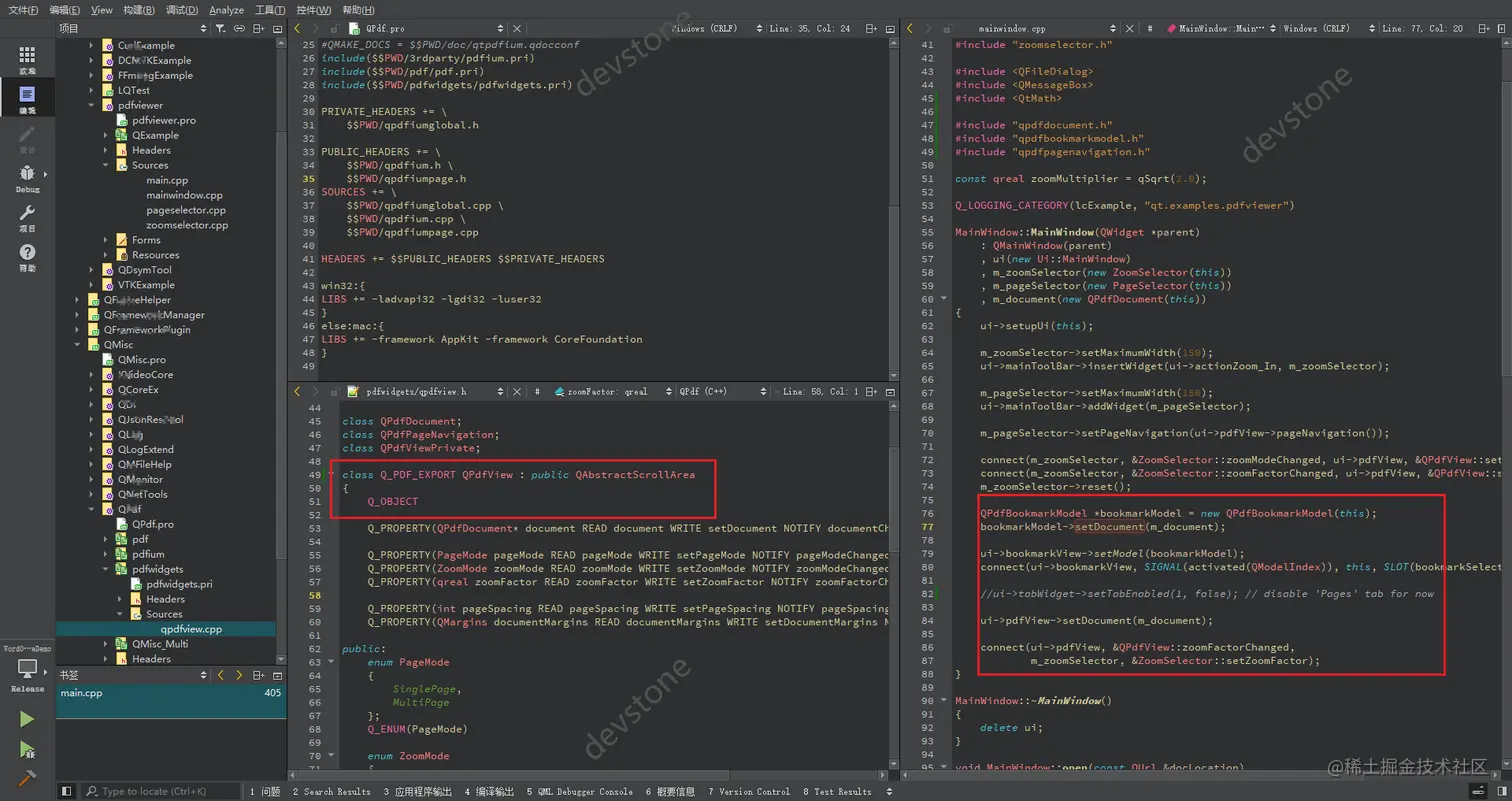Image resolution: width=1512 pixels, height=801 pixels.
Task: Click the Type to locate search field
Action: (x=161, y=791)
